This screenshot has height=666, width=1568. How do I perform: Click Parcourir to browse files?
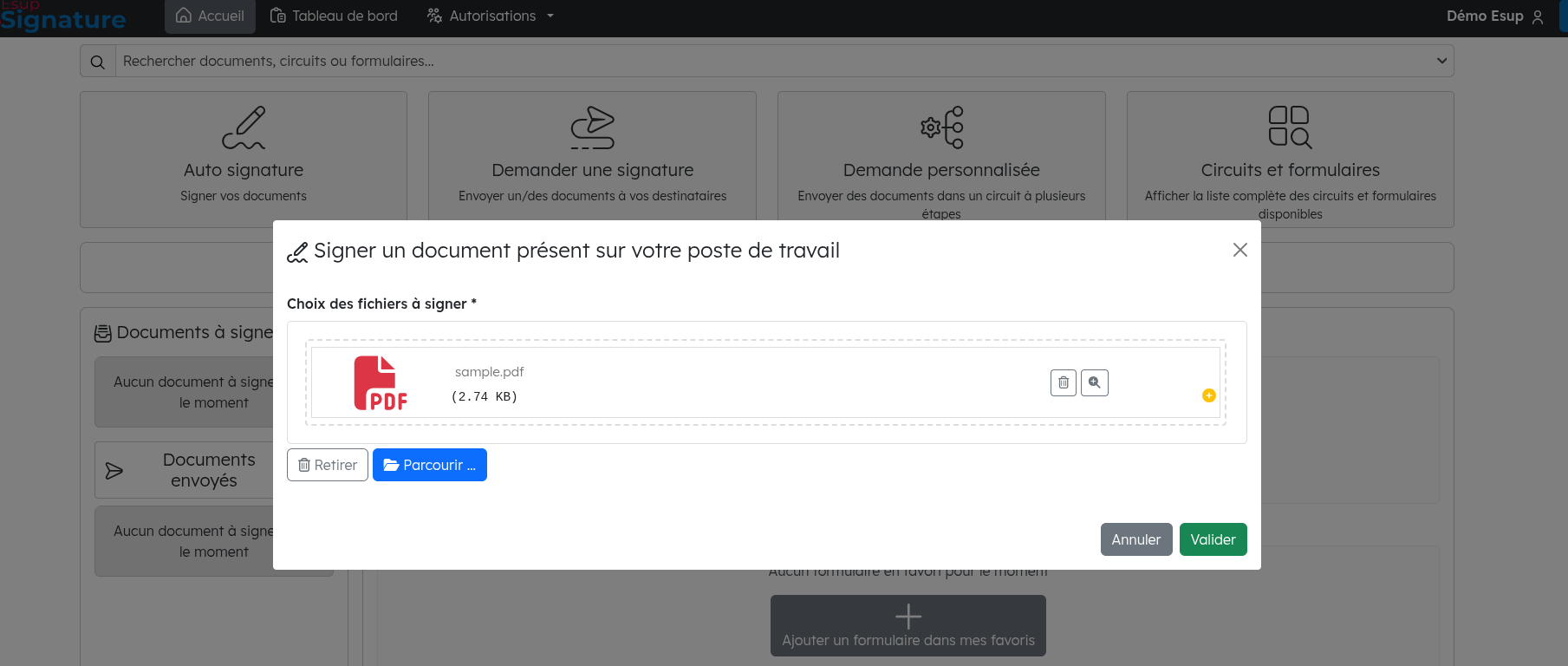click(x=430, y=465)
